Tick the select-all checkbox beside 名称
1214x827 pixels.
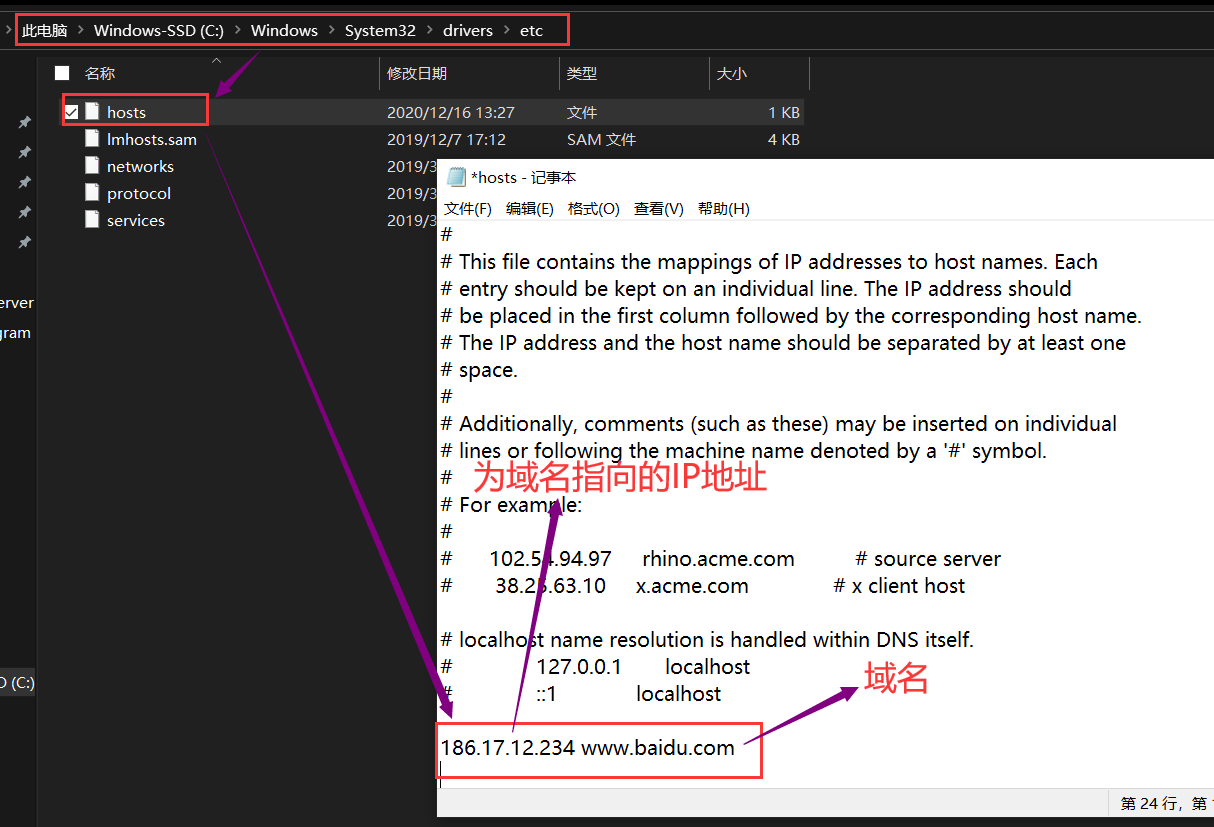[x=62, y=73]
